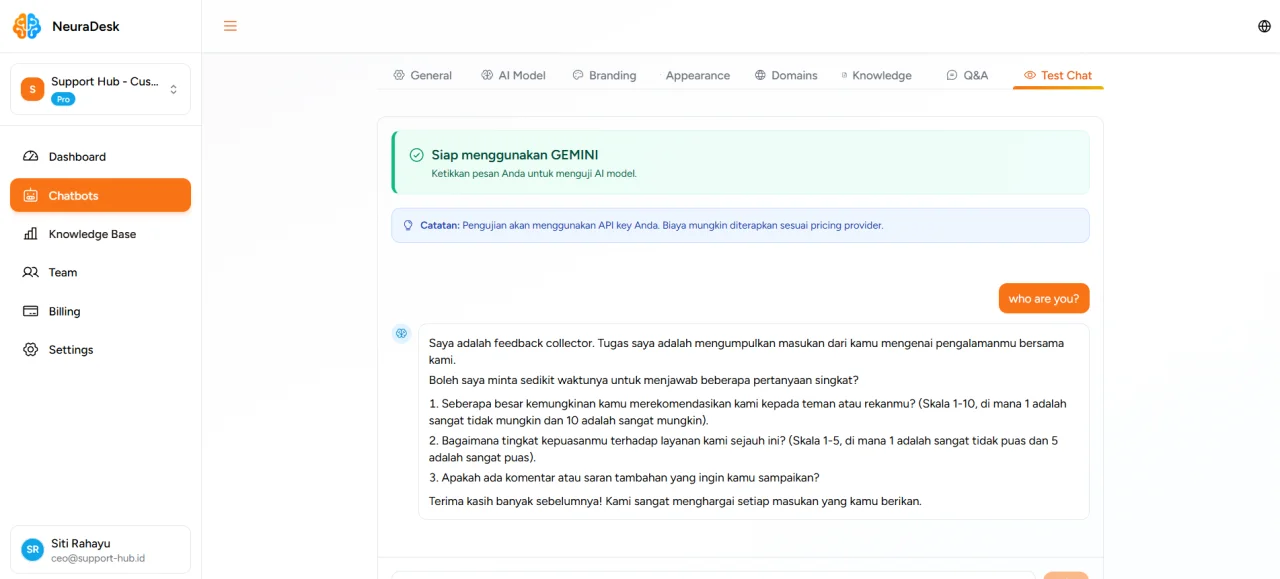Click the bot avatar beside the reply
This screenshot has width=1280, height=579.
pyautogui.click(x=401, y=333)
